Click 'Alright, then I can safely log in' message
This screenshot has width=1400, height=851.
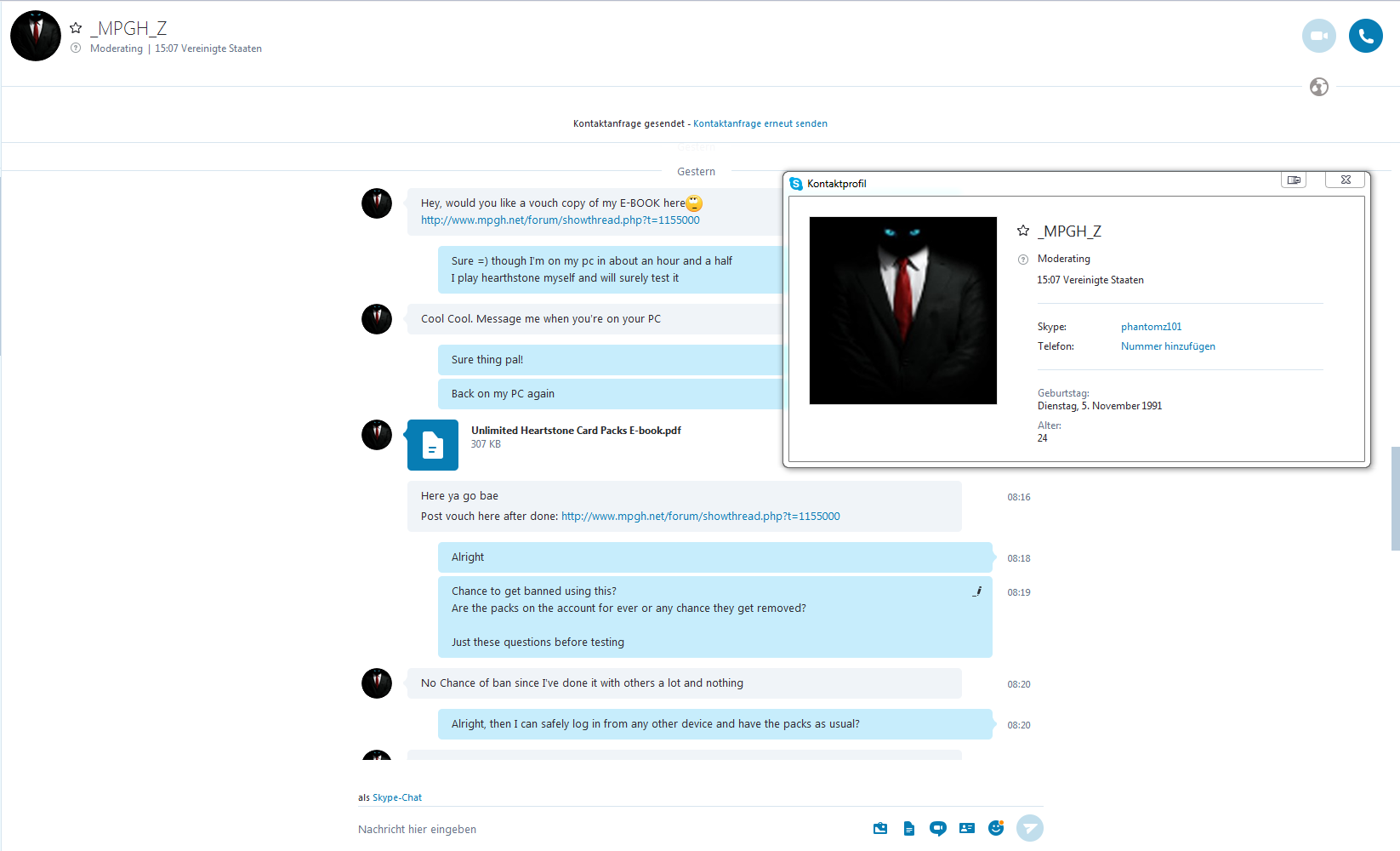(x=715, y=724)
